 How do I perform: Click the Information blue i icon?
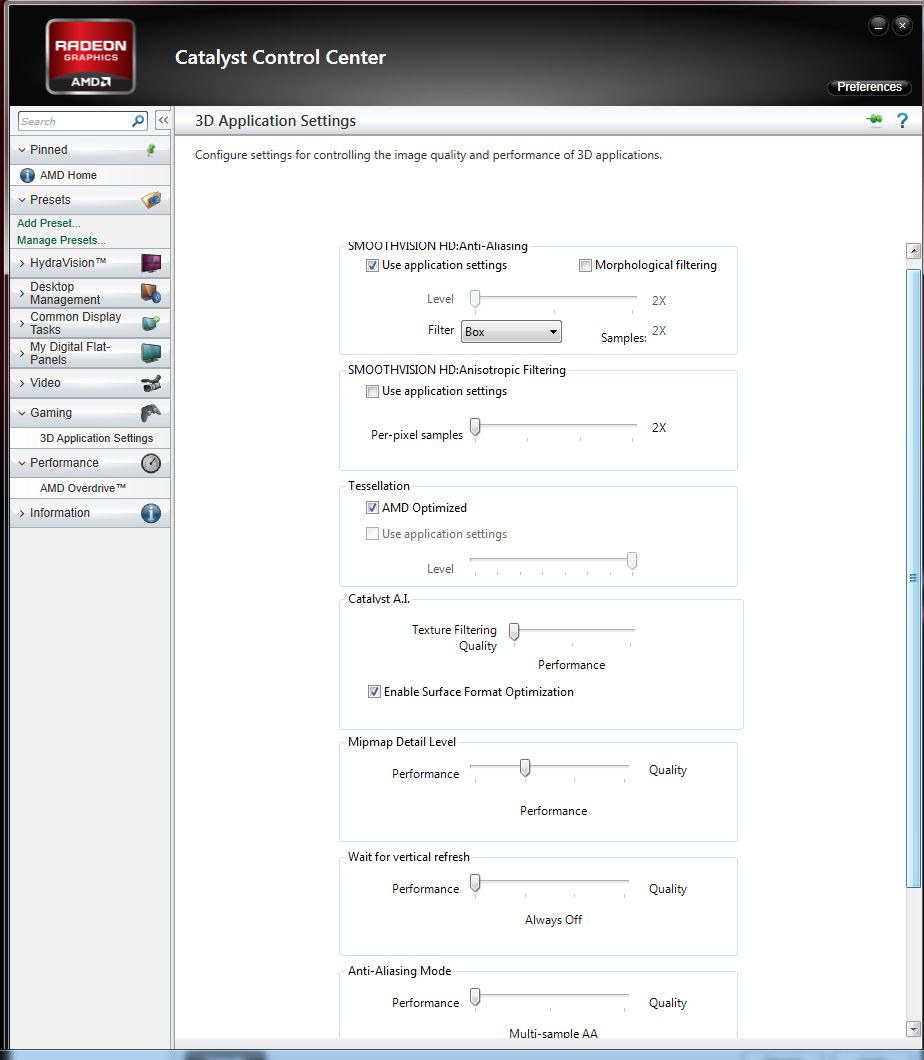(151, 513)
